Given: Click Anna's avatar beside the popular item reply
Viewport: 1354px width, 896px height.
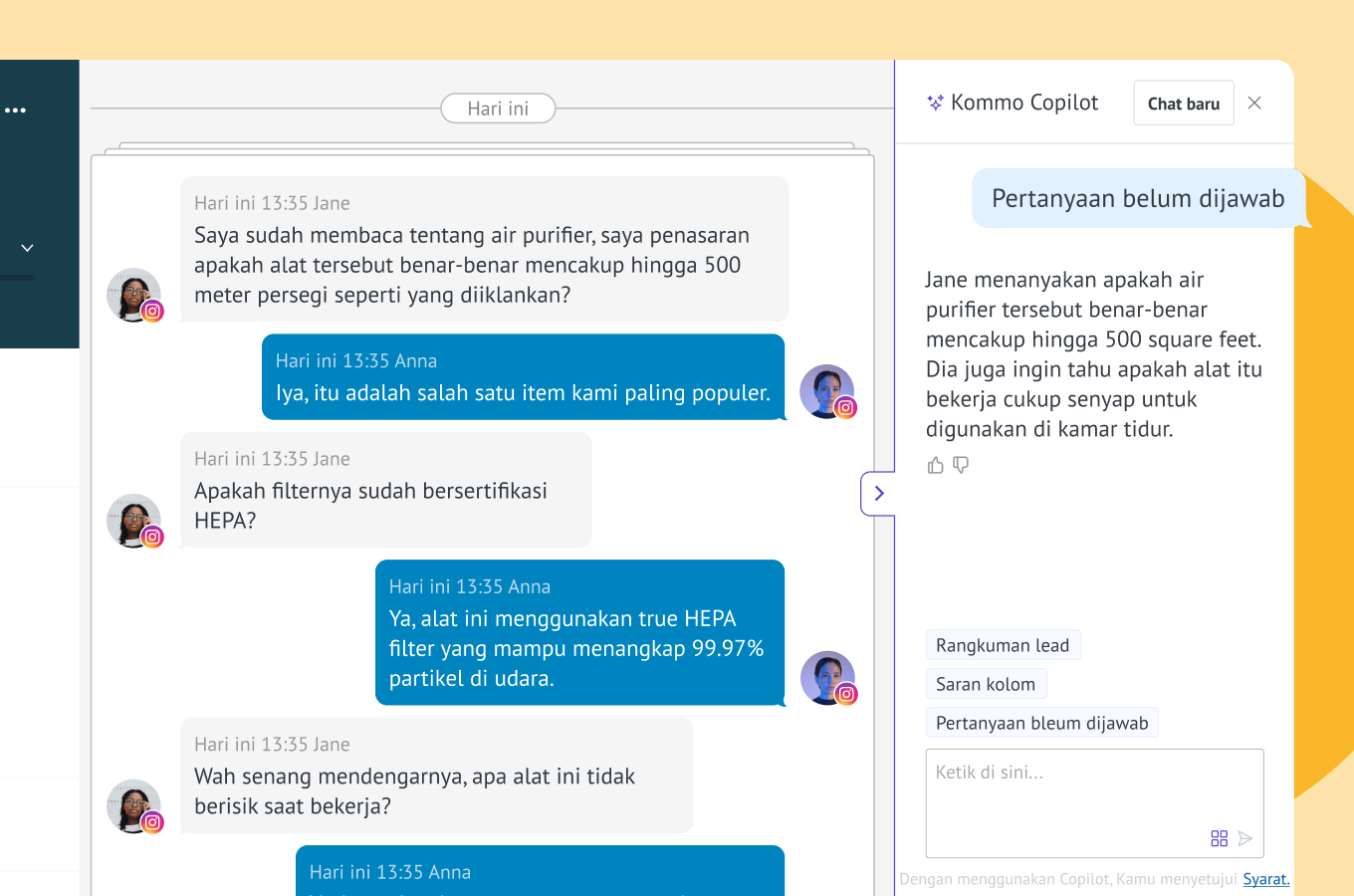Looking at the screenshot, I should pyautogui.click(x=826, y=391).
